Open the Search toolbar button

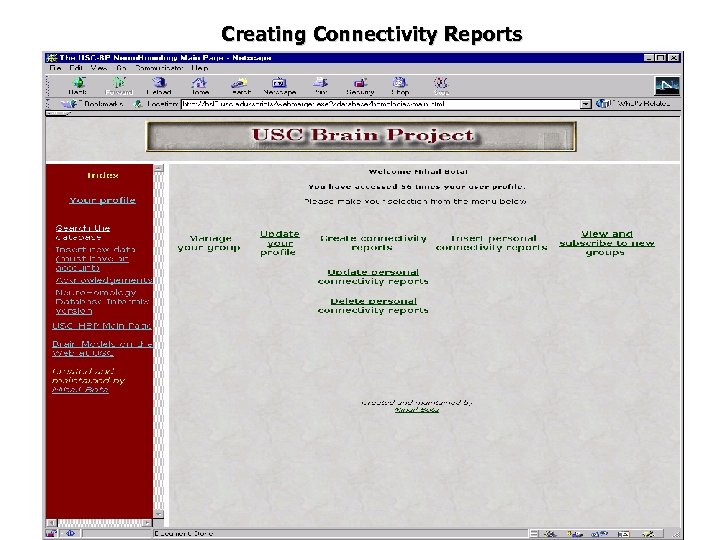[240, 86]
